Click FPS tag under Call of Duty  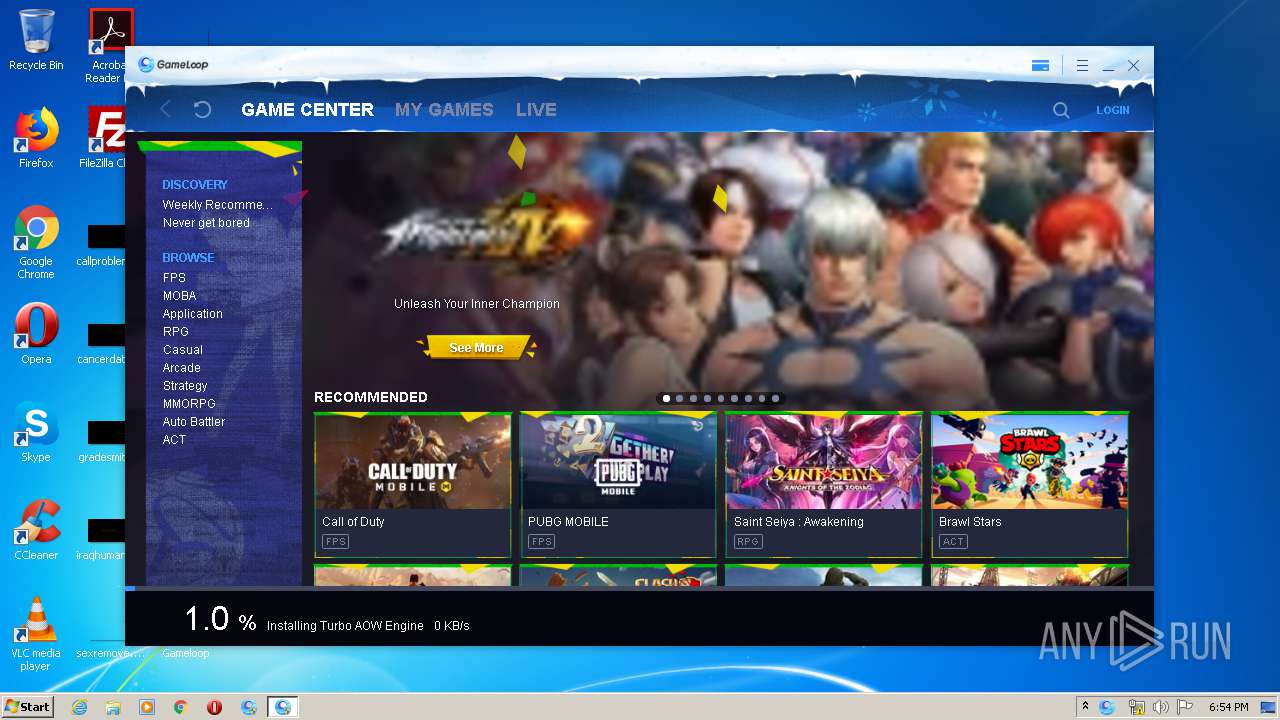pos(334,542)
